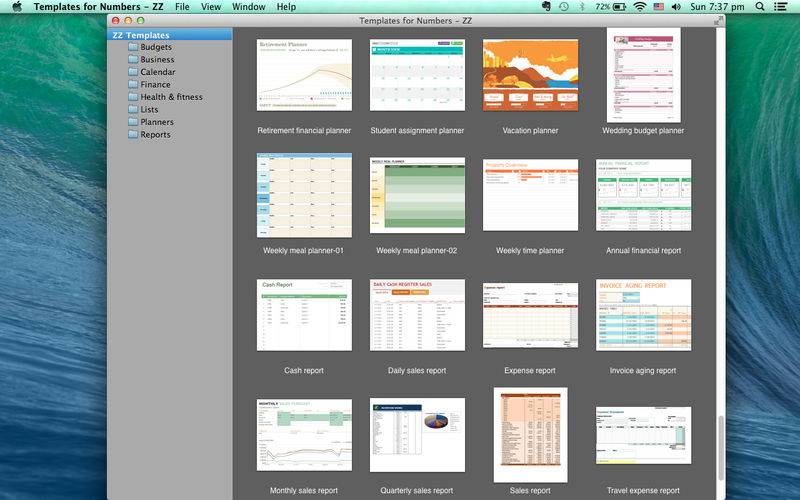This screenshot has height=500, width=800.
Task: Click the menu bar clock Sun 7:37 pm
Action: 717,7
